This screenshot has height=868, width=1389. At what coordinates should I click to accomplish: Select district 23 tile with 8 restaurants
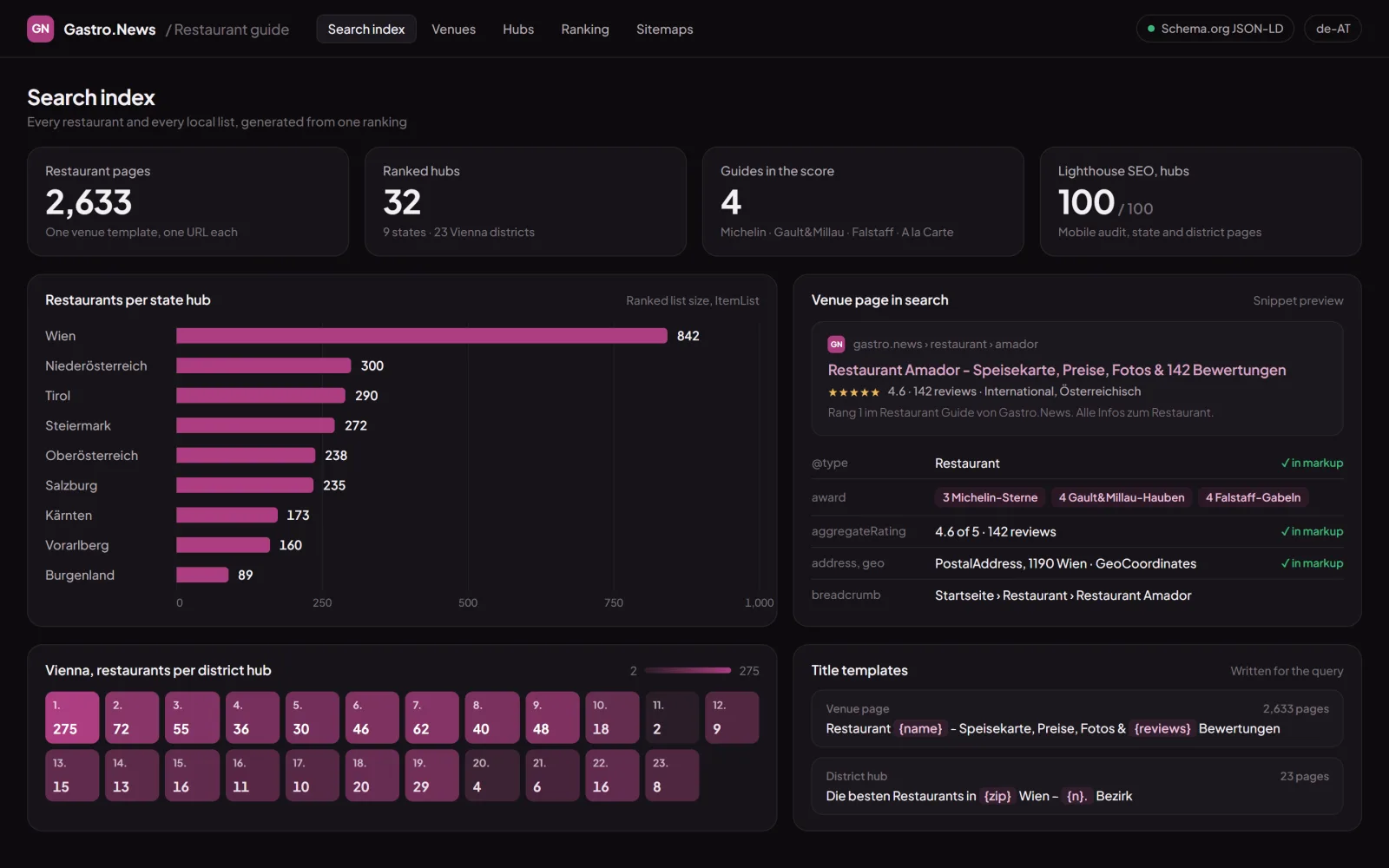coord(671,775)
